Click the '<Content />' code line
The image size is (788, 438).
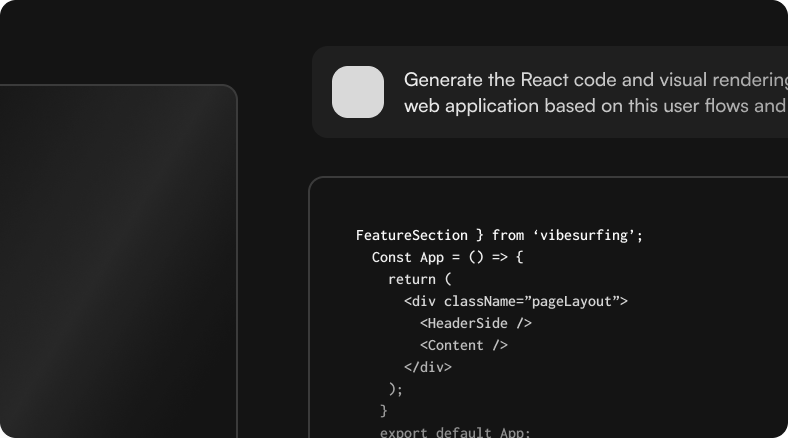463,346
